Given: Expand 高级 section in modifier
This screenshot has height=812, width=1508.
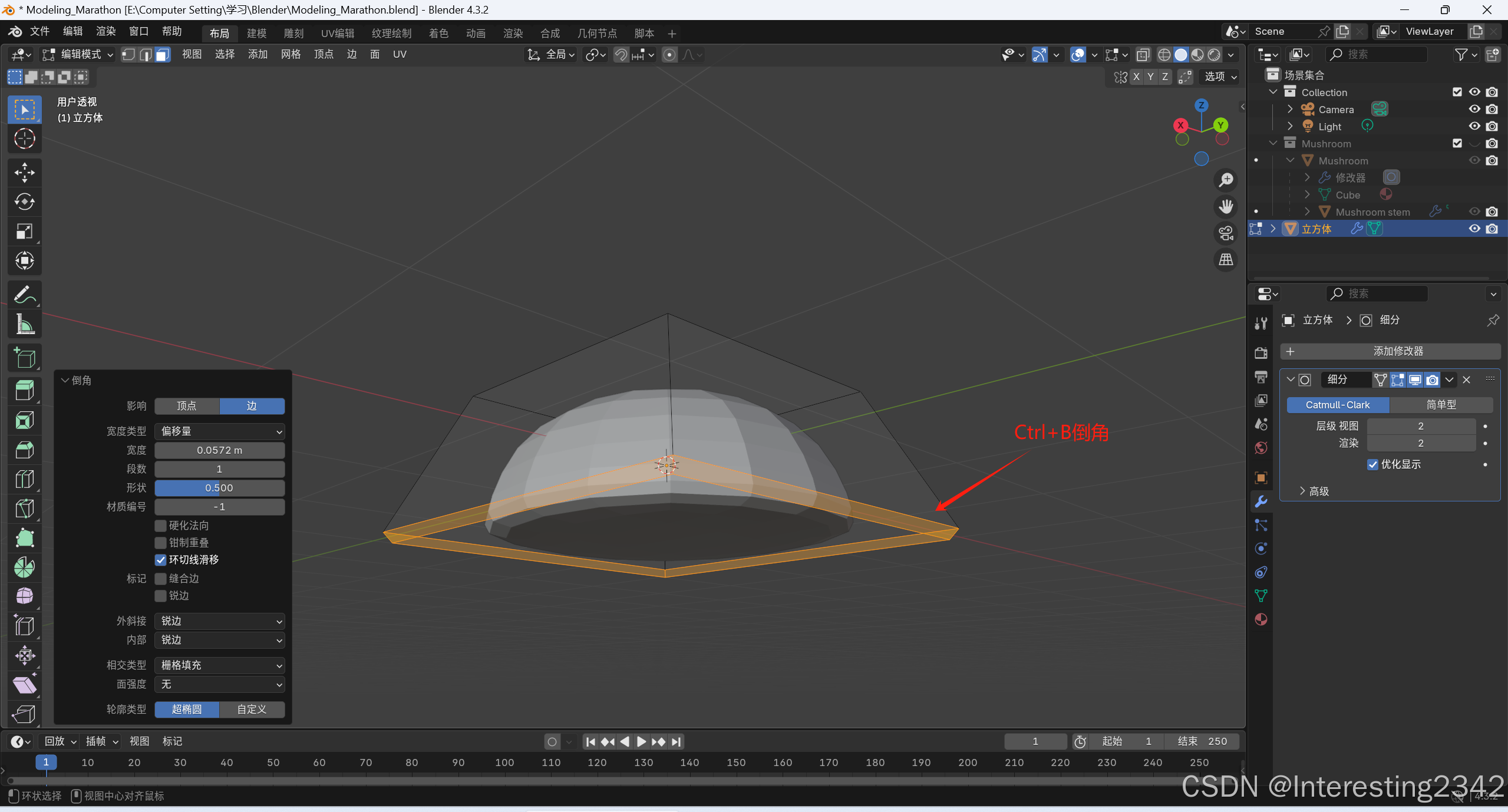Looking at the screenshot, I should [1314, 491].
